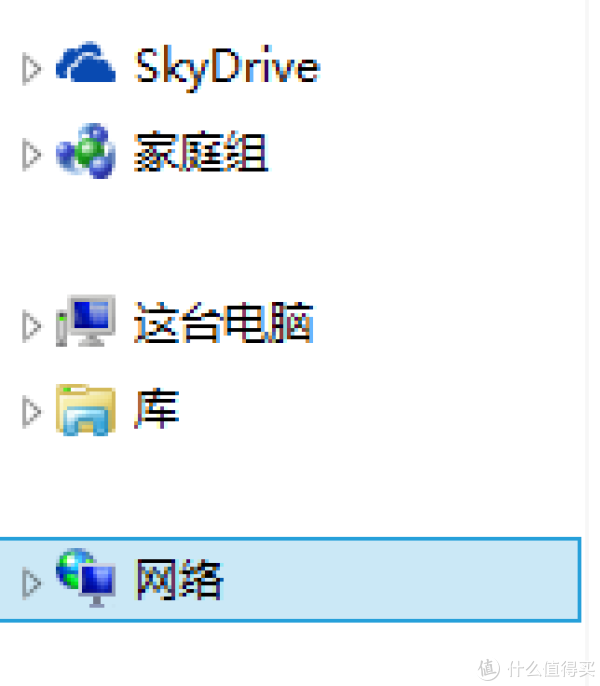This screenshot has height=686, width=600.
Task: Click the navigation pane vertical scrollbar track
Action: tap(591, 332)
